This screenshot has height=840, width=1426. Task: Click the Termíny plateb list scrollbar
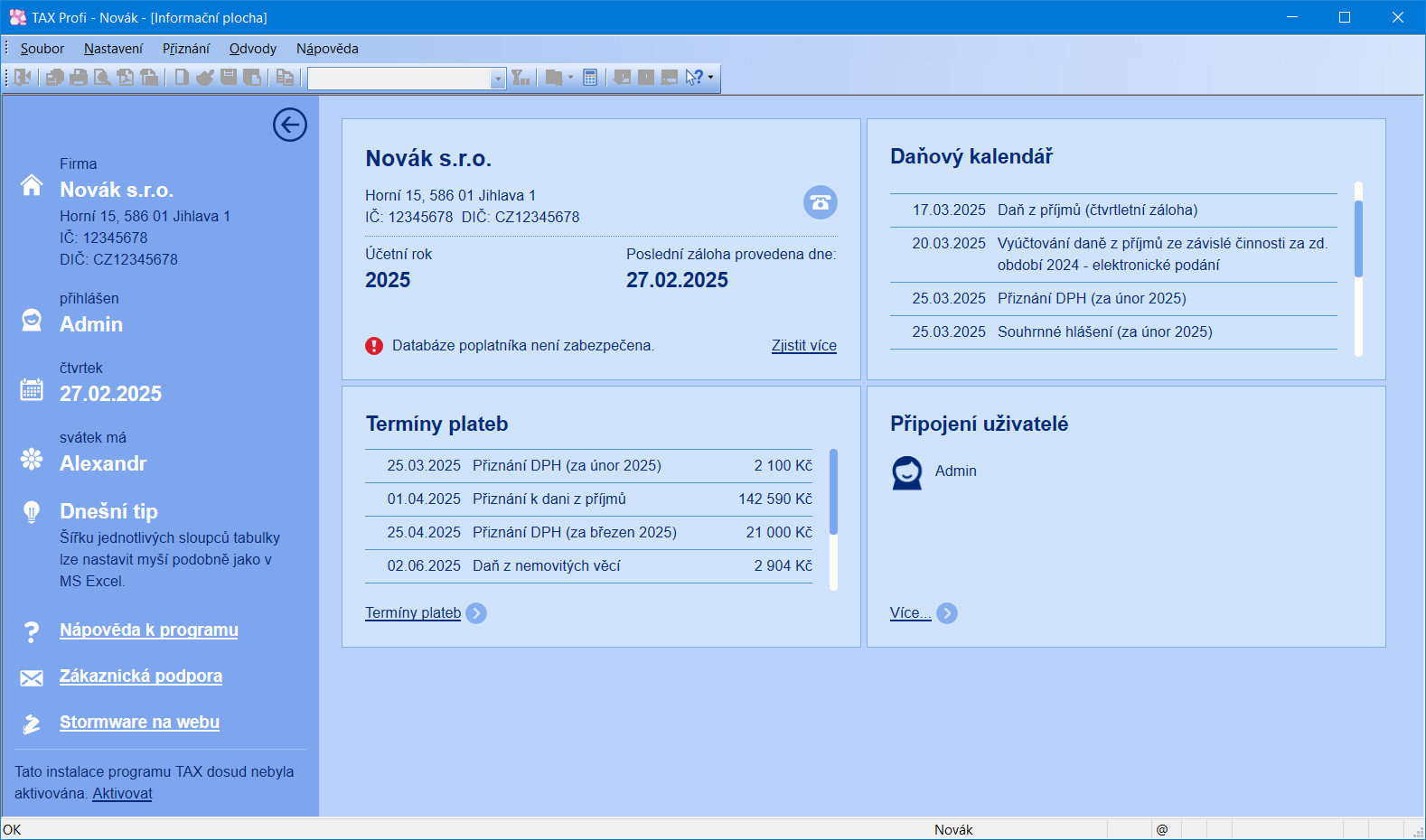click(833, 519)
